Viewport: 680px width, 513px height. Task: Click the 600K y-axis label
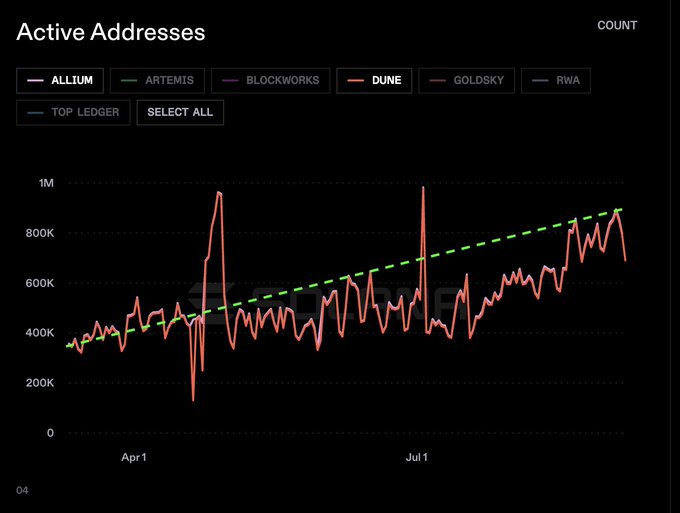40,283
